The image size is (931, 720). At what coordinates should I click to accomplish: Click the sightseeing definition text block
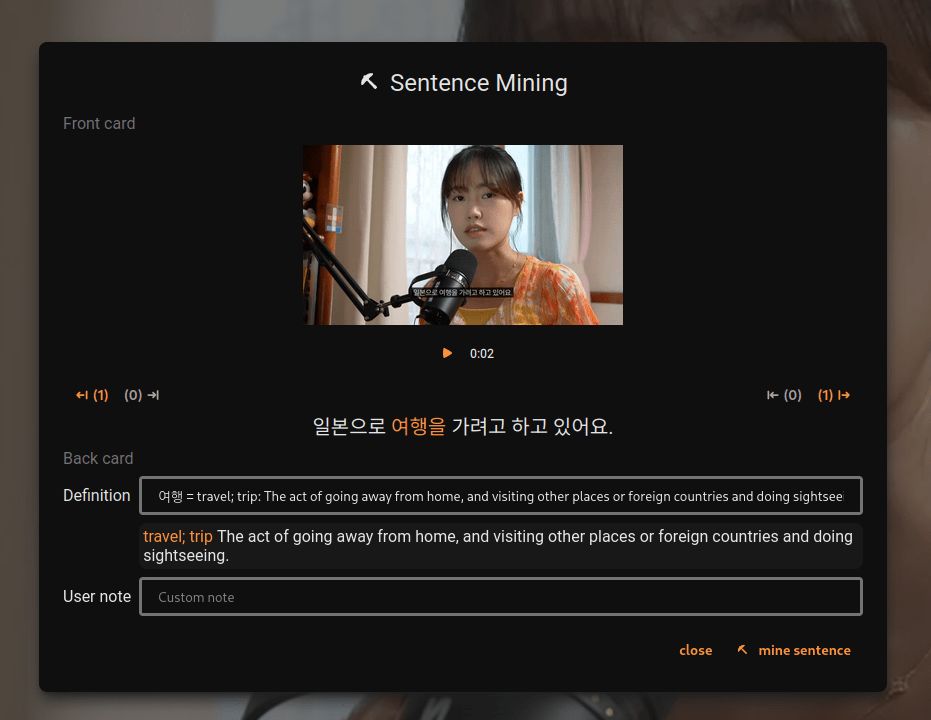pyautogui.click(x=499, y=545)
